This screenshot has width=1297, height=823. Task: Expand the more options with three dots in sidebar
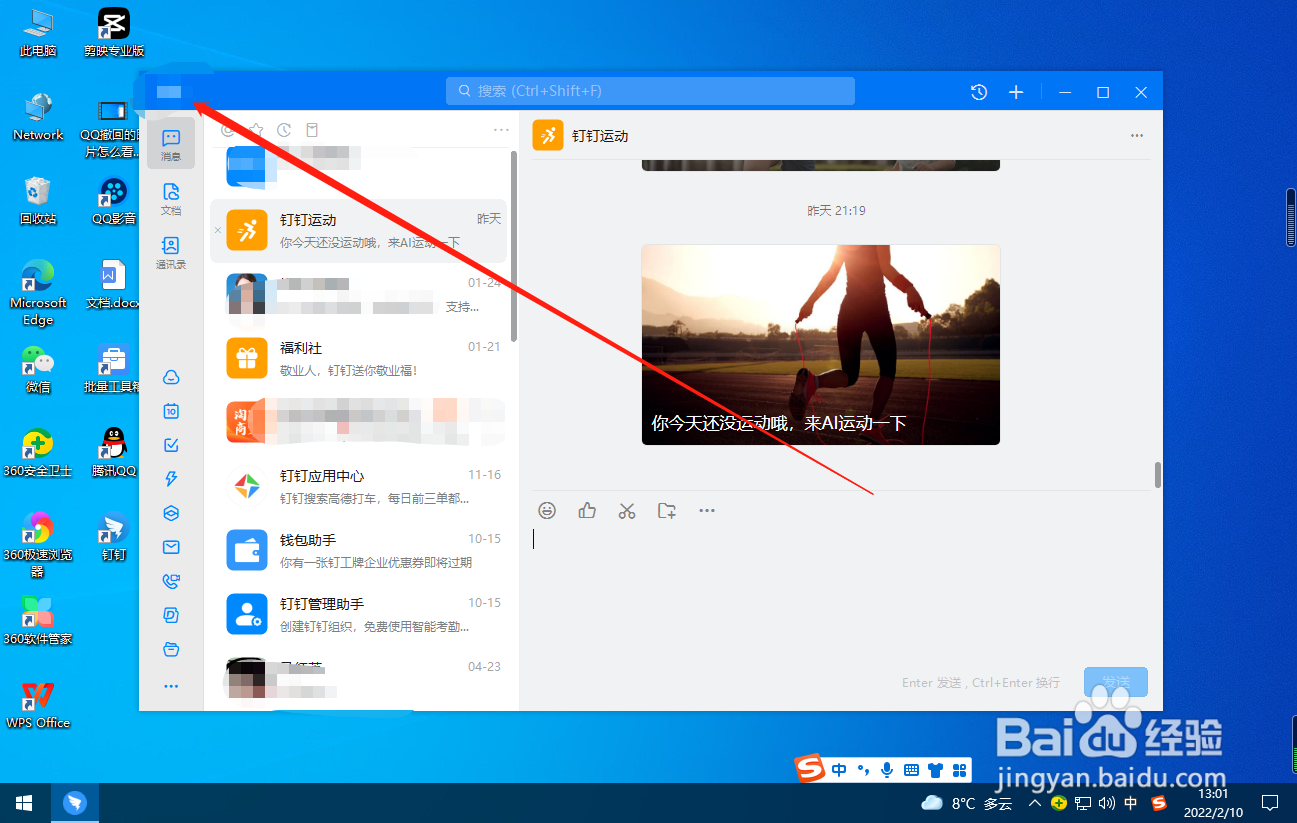(170, 685)
